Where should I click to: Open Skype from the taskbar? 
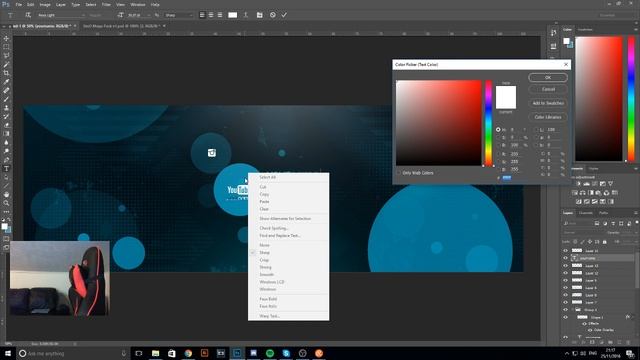pos(286,353)
